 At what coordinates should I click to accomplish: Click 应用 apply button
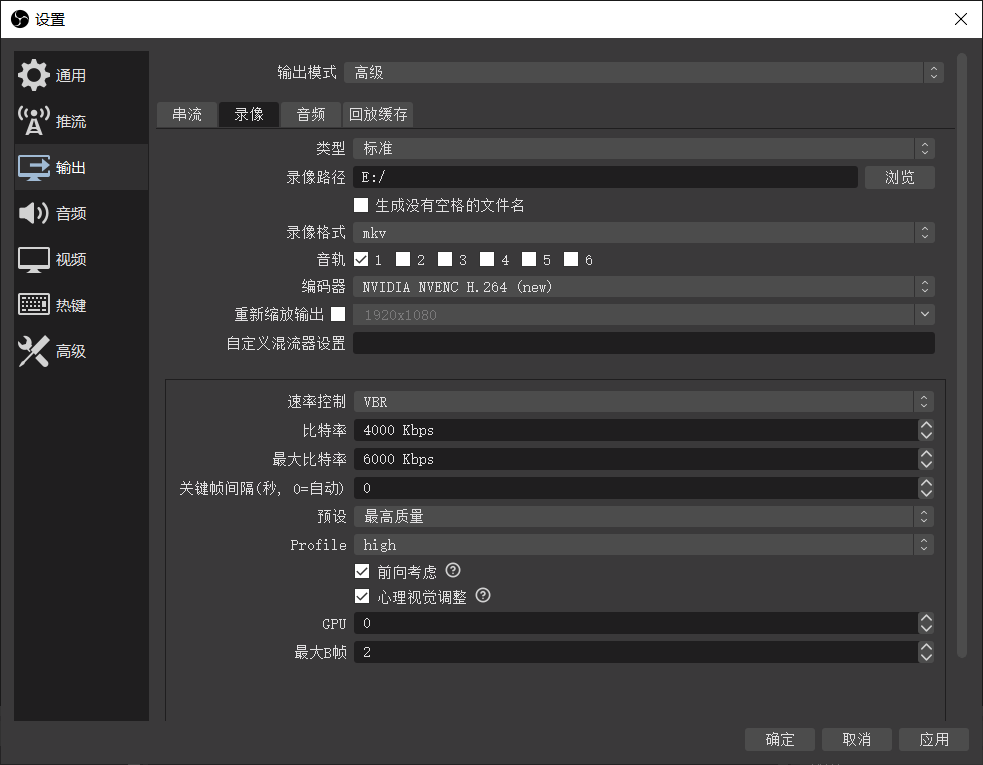tap(934, 739)
